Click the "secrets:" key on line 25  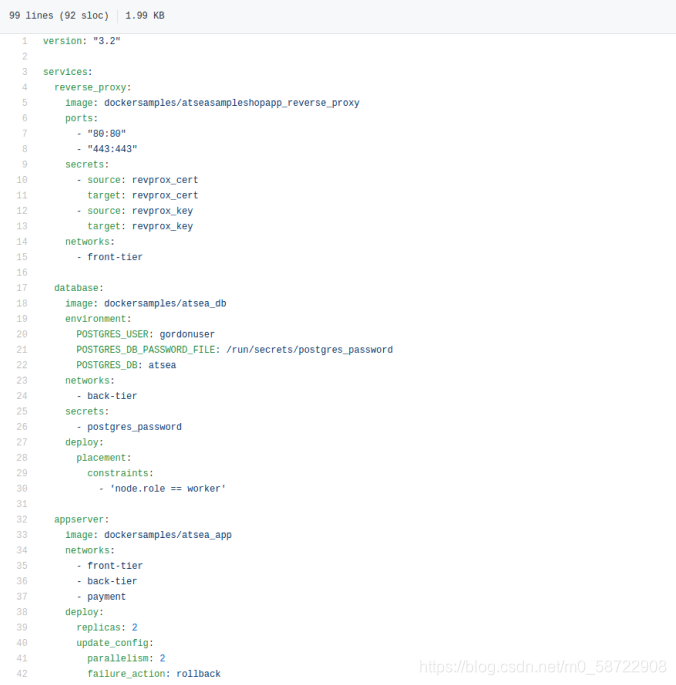click(x=87, y=412)
